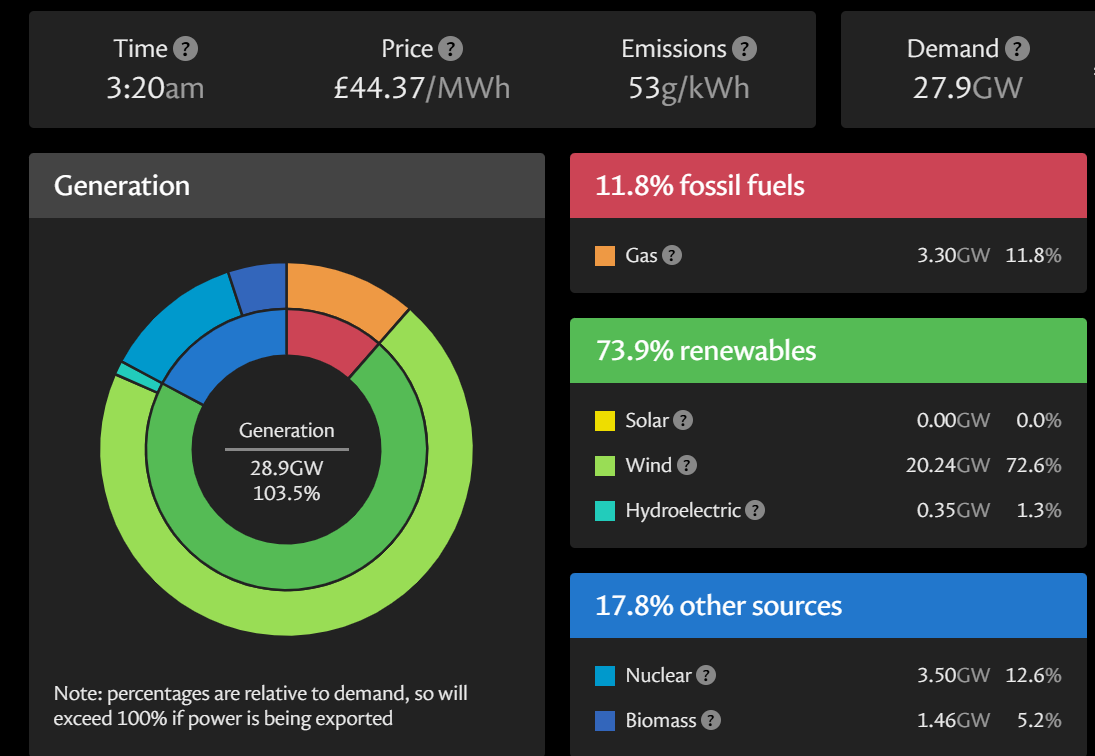
Task: Click the light green Wind legend swatch
Action: point(605,466)
